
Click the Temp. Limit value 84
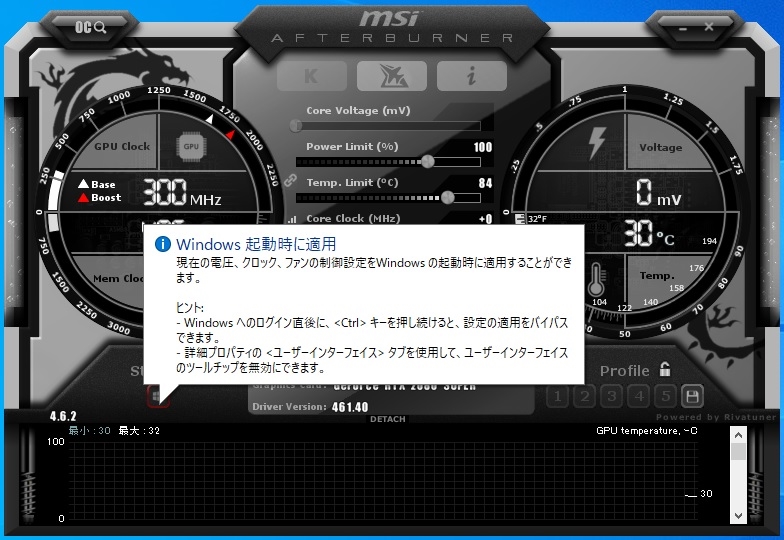click(485, 183)
